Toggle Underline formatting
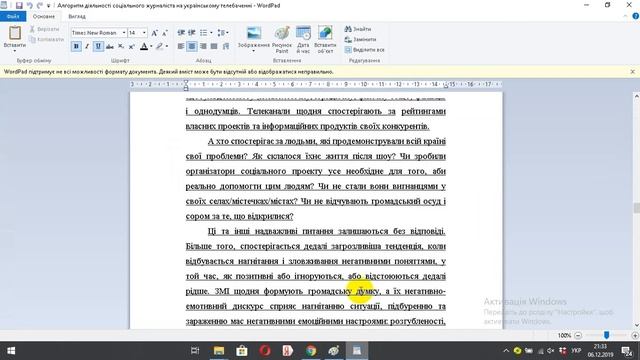The height and width of the screenshot is (360, 640). coord(98,47)
